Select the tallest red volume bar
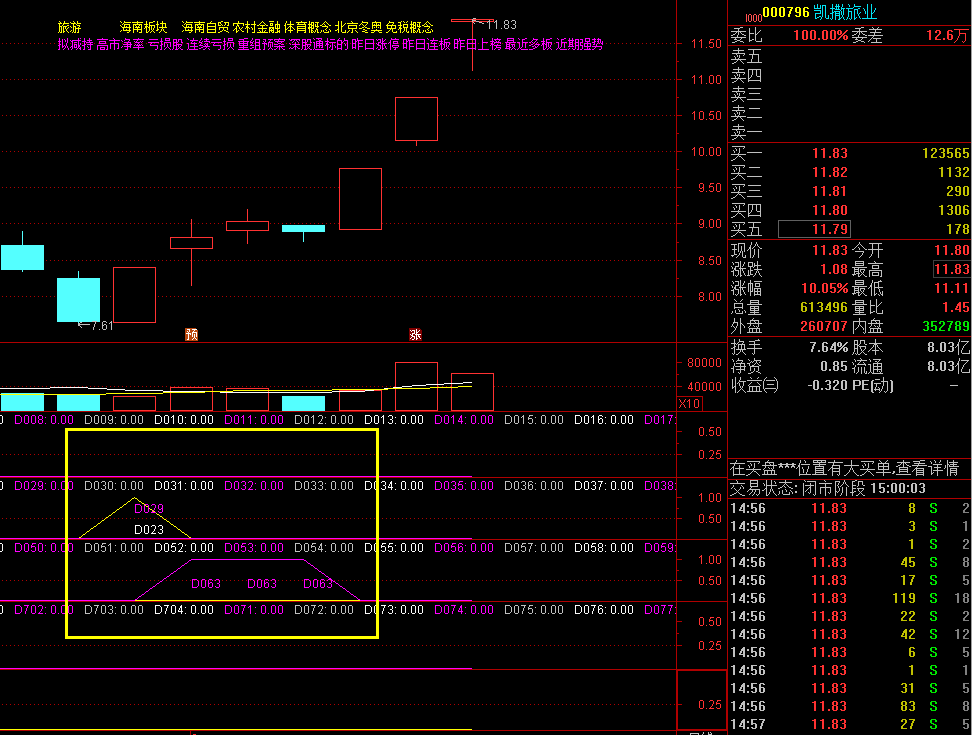Screen dimensions: 972x735 coord(417,386)
